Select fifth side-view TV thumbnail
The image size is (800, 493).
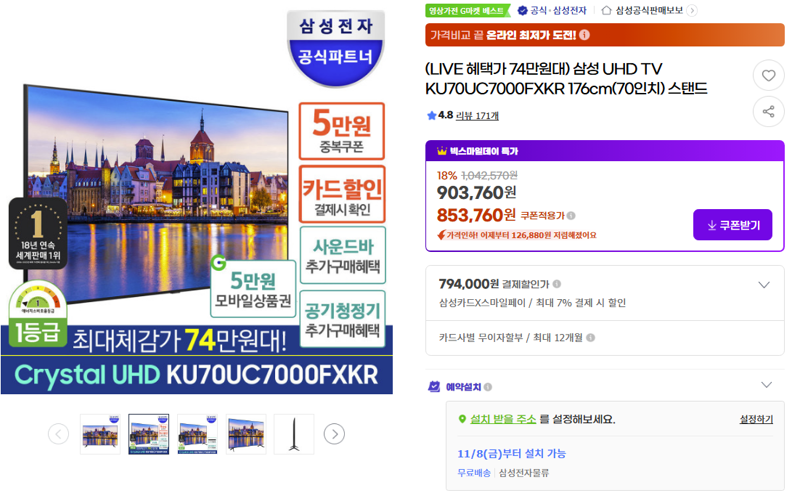[294, 434]
